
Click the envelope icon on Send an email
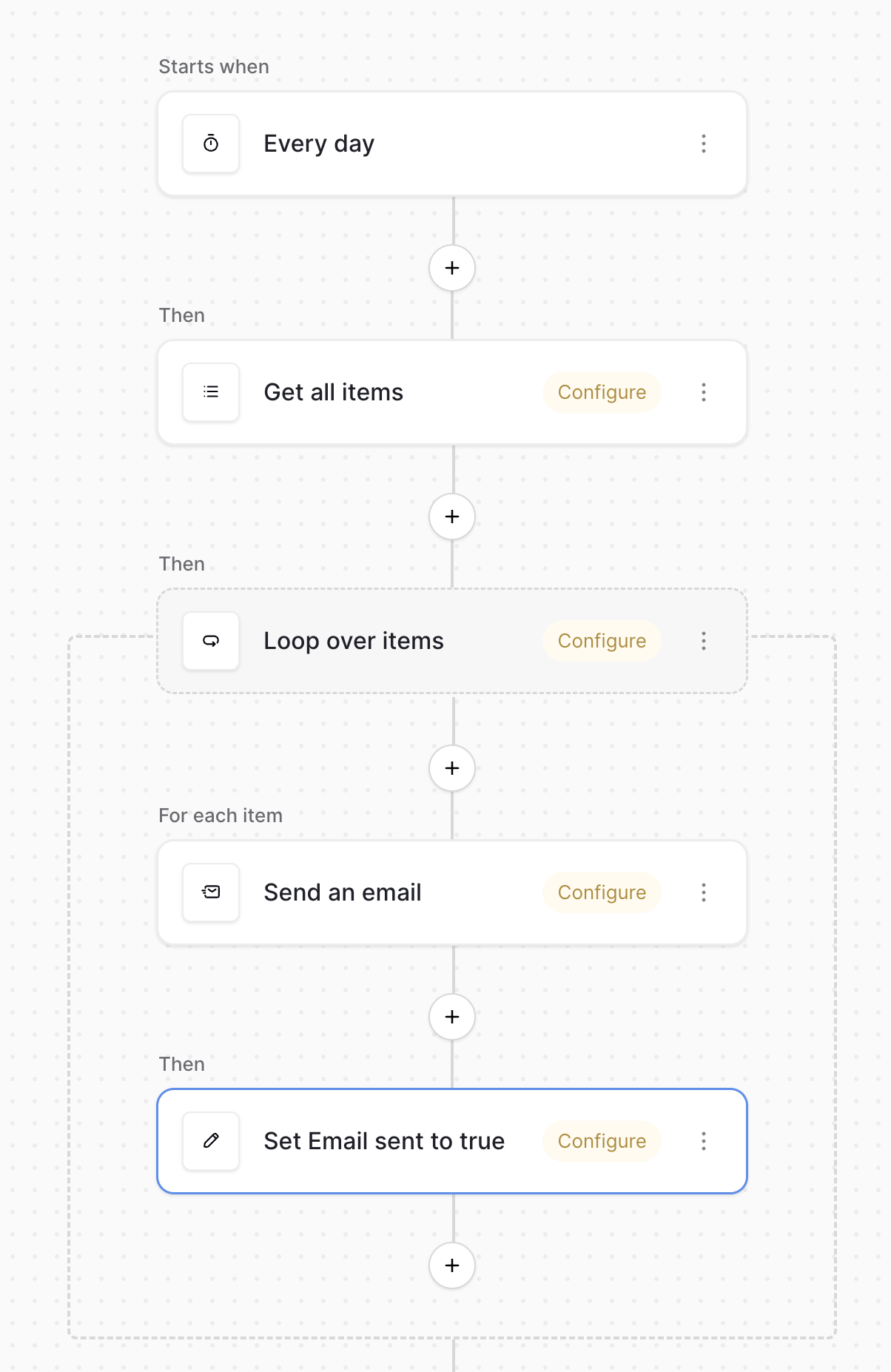(x=211, y=892)
